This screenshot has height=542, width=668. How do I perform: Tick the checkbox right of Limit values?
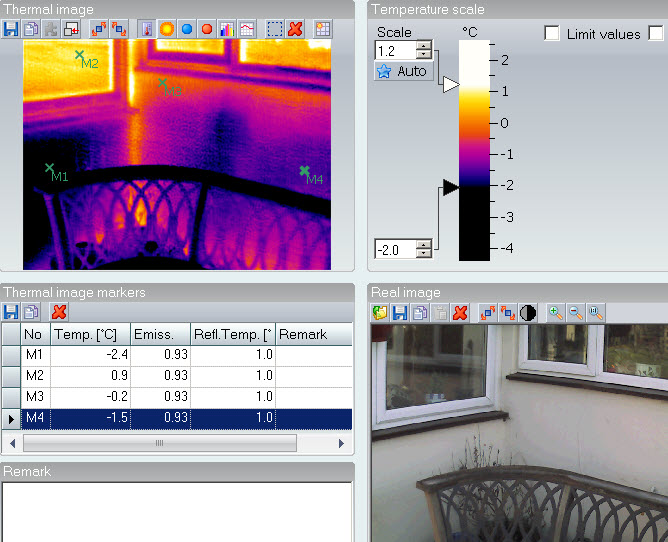[656, 34]
